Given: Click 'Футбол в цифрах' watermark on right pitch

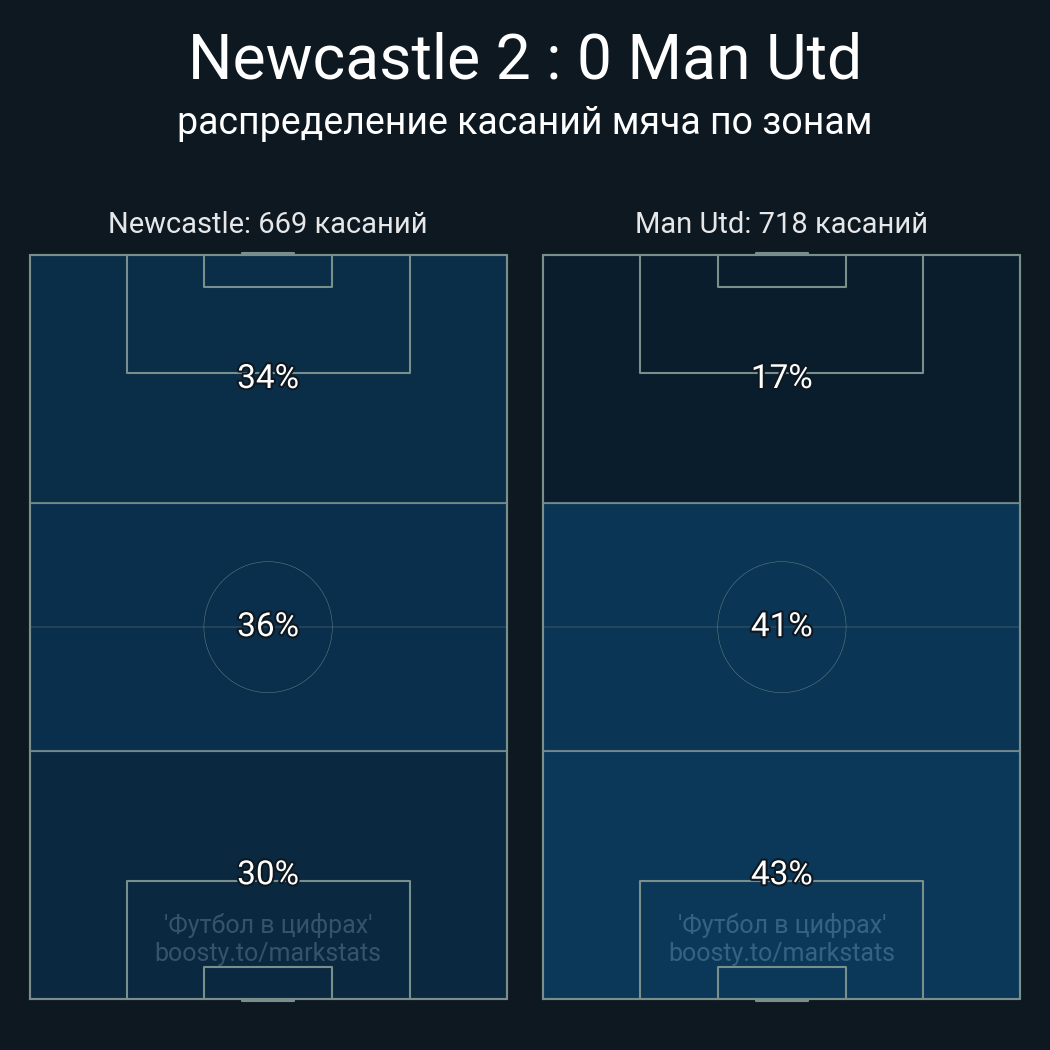Looking at the screenshot, I should point(781,925).
